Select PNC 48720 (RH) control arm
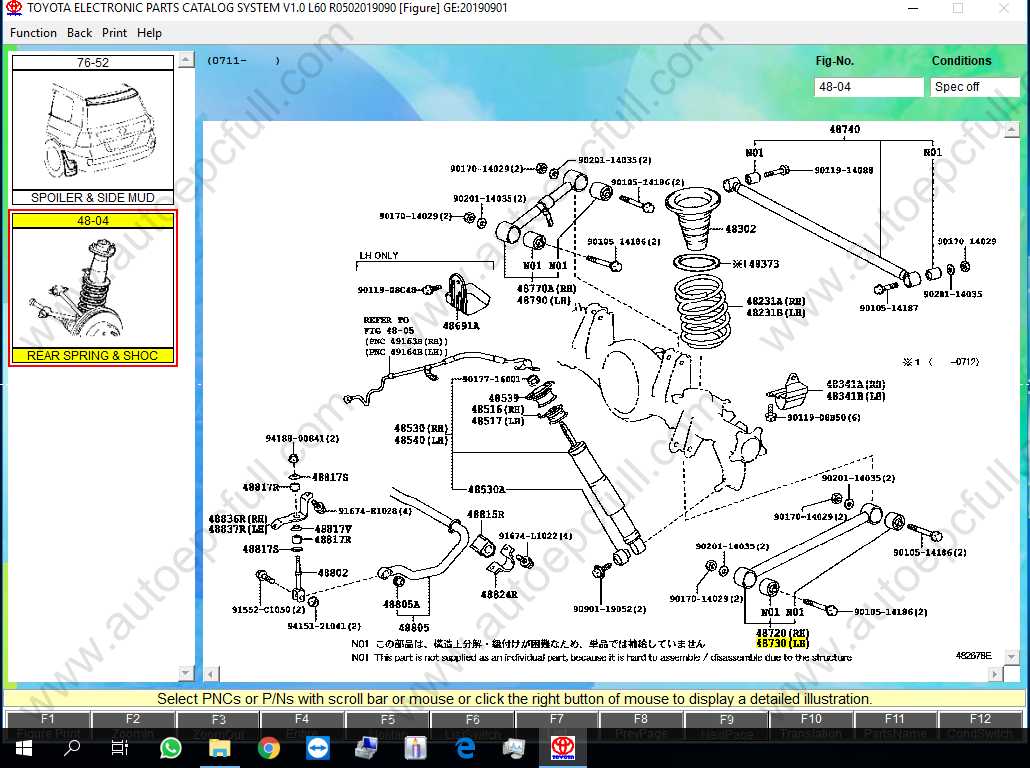This screenshot has width=1030, height=768. coord(782,633)
